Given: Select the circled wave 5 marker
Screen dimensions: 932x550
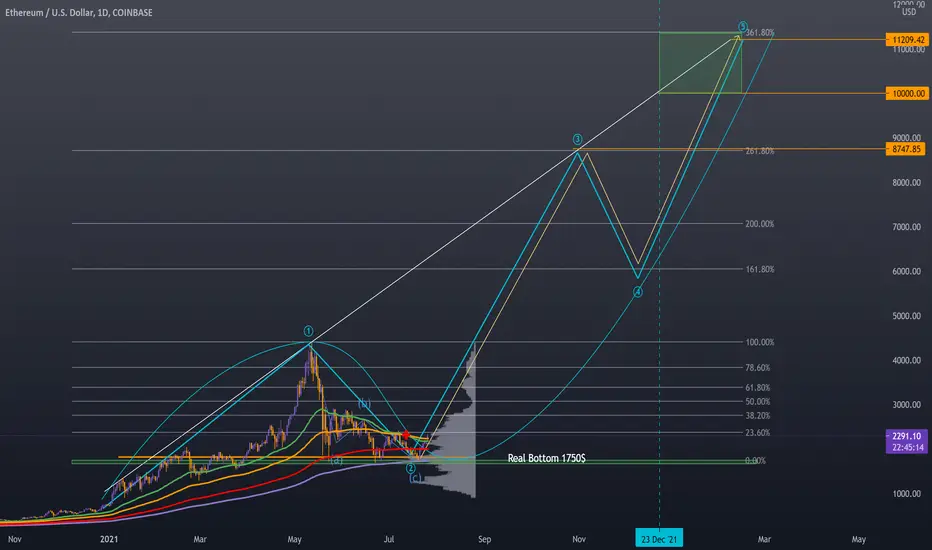Looking at the screenshot, I should click(742, 27).
